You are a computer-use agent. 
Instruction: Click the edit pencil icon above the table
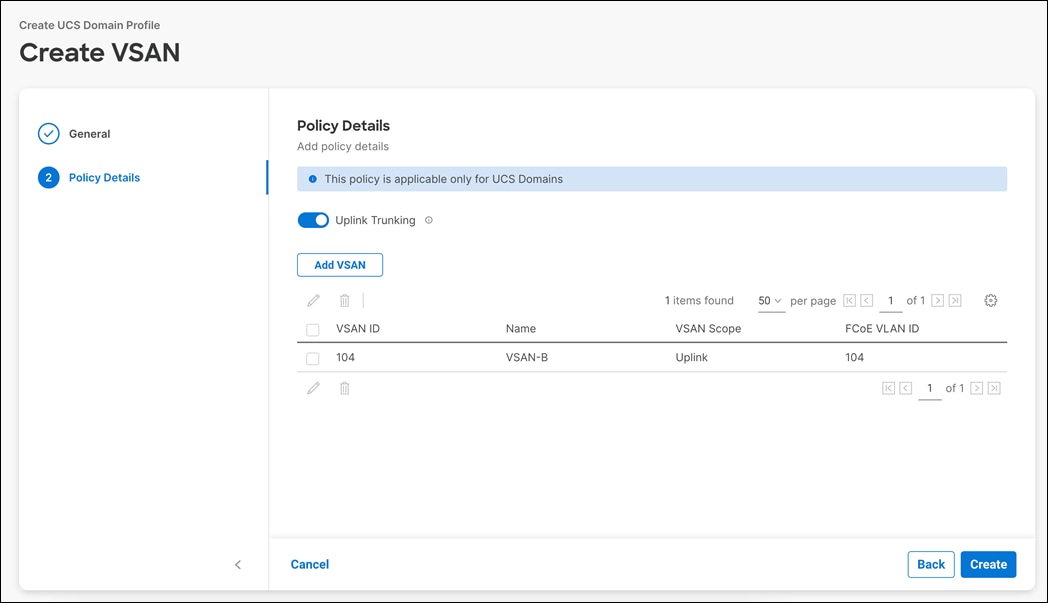[314, 300]
